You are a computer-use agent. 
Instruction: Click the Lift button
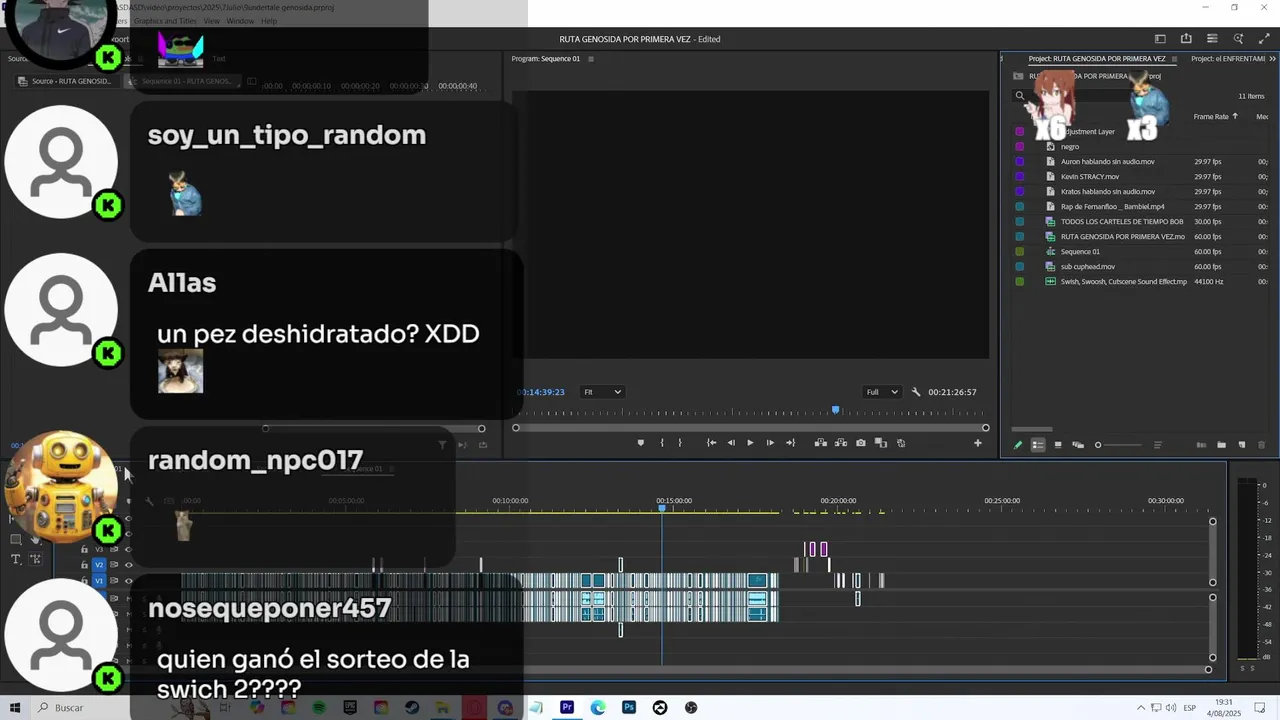click(821, 443)
